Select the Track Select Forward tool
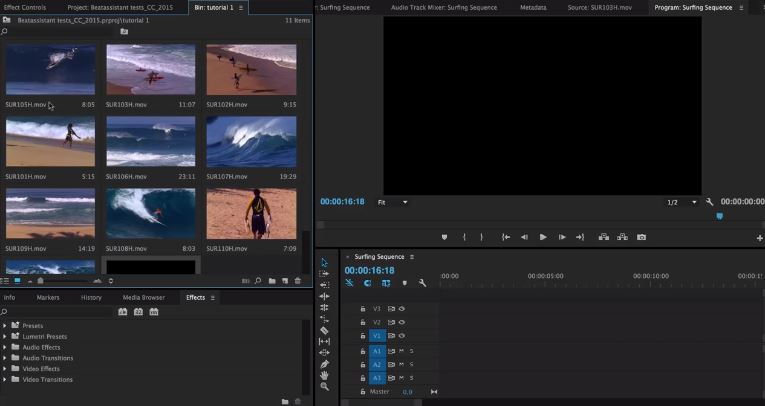Image resolution: width=765 pixels, height=406 pixels. (324, 274)
